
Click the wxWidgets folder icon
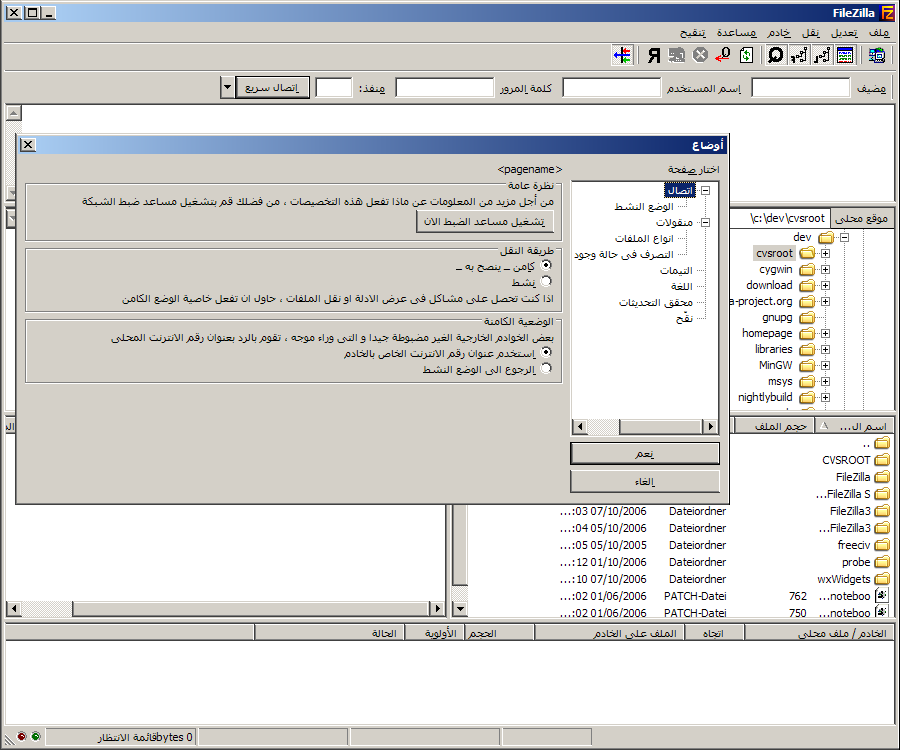pos(882,578)
